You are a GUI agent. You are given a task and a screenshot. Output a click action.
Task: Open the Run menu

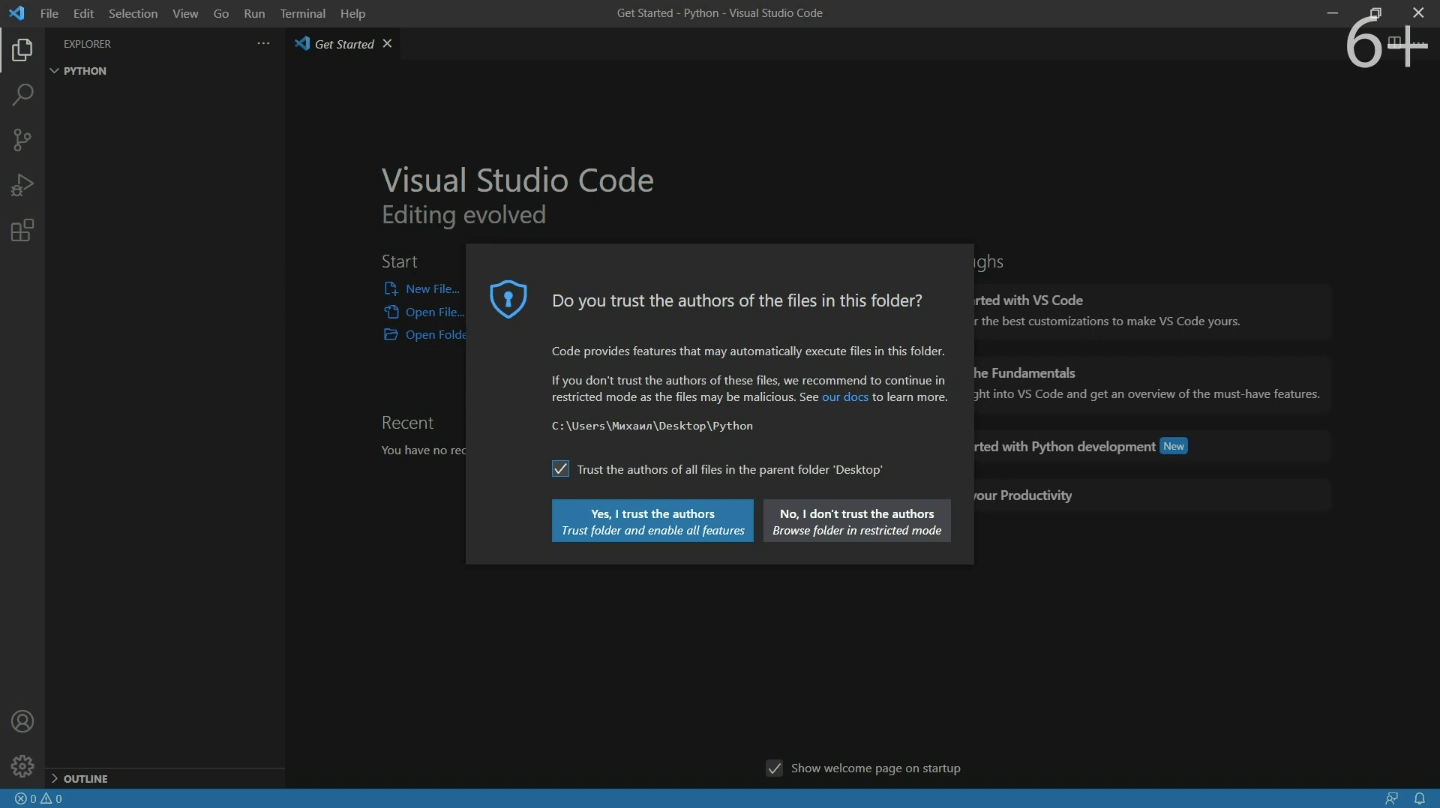coord(254,14)
